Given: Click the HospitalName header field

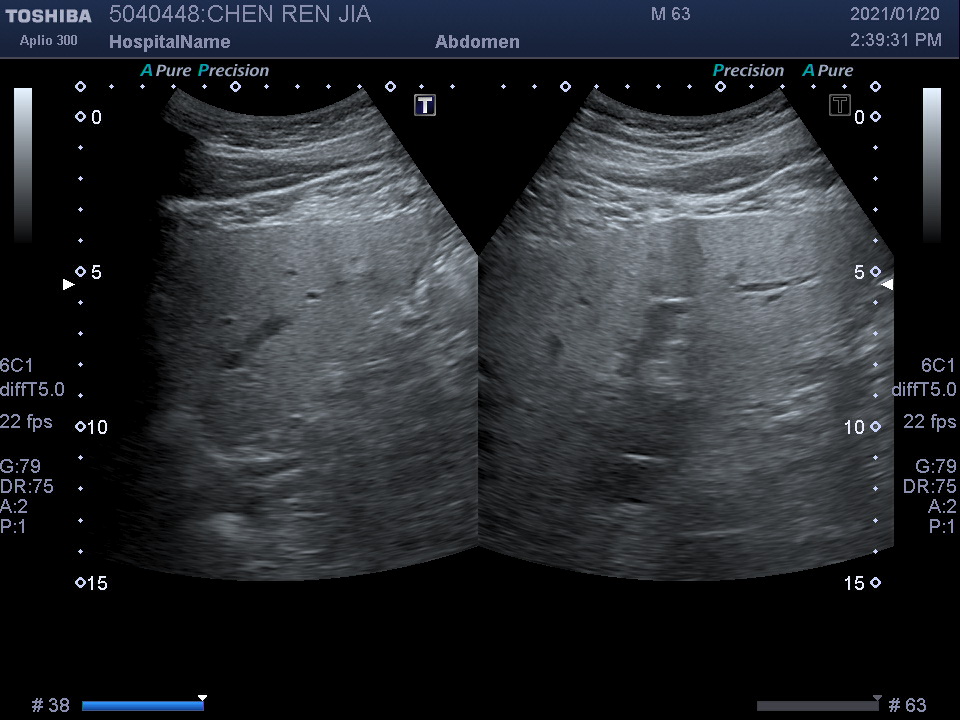Looking at the screenshot, I should [169, 42].
